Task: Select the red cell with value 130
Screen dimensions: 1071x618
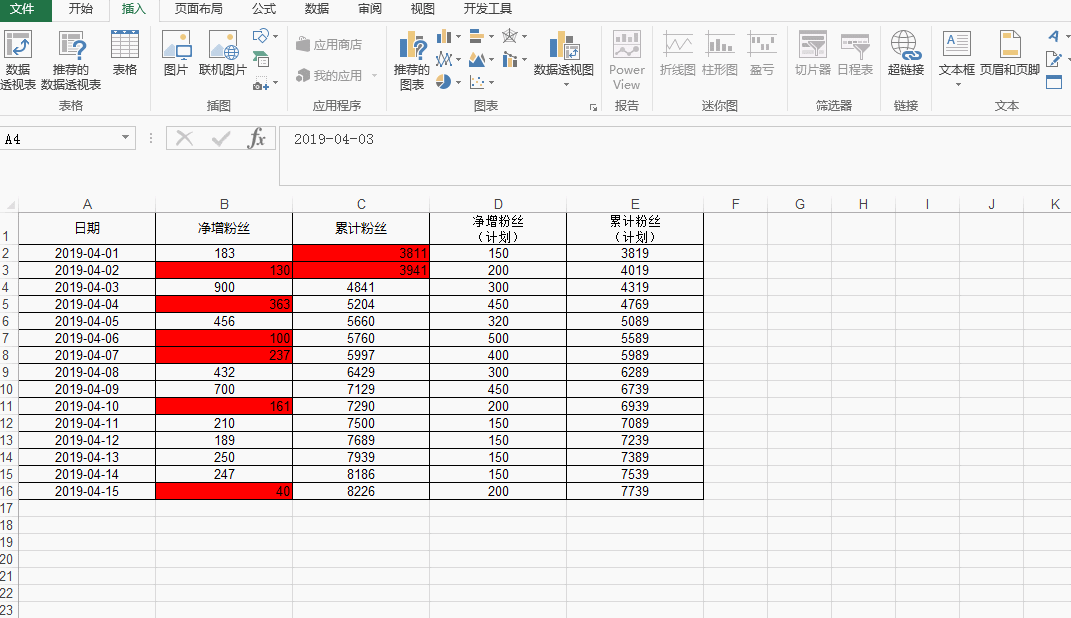Action: 224,270
